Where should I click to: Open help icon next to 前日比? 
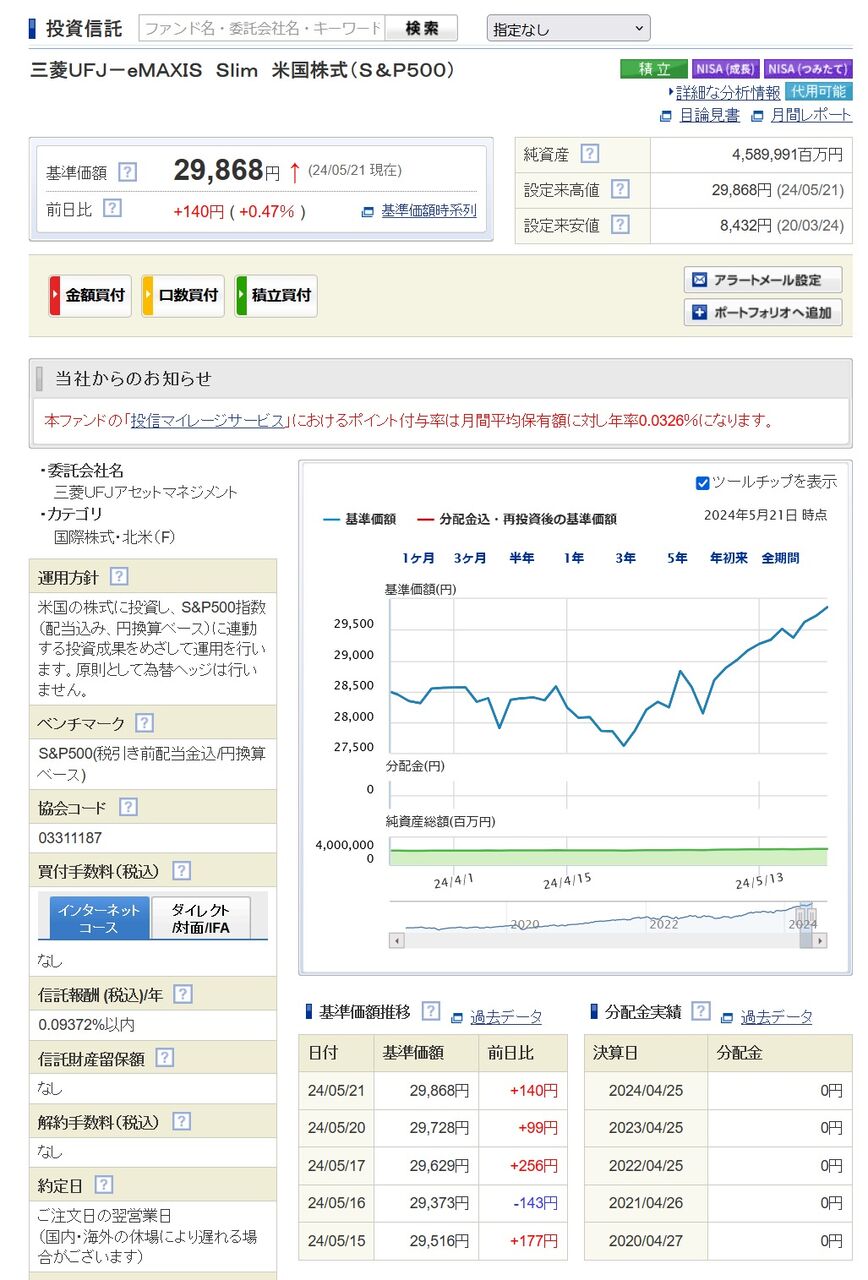coord(113,208)
